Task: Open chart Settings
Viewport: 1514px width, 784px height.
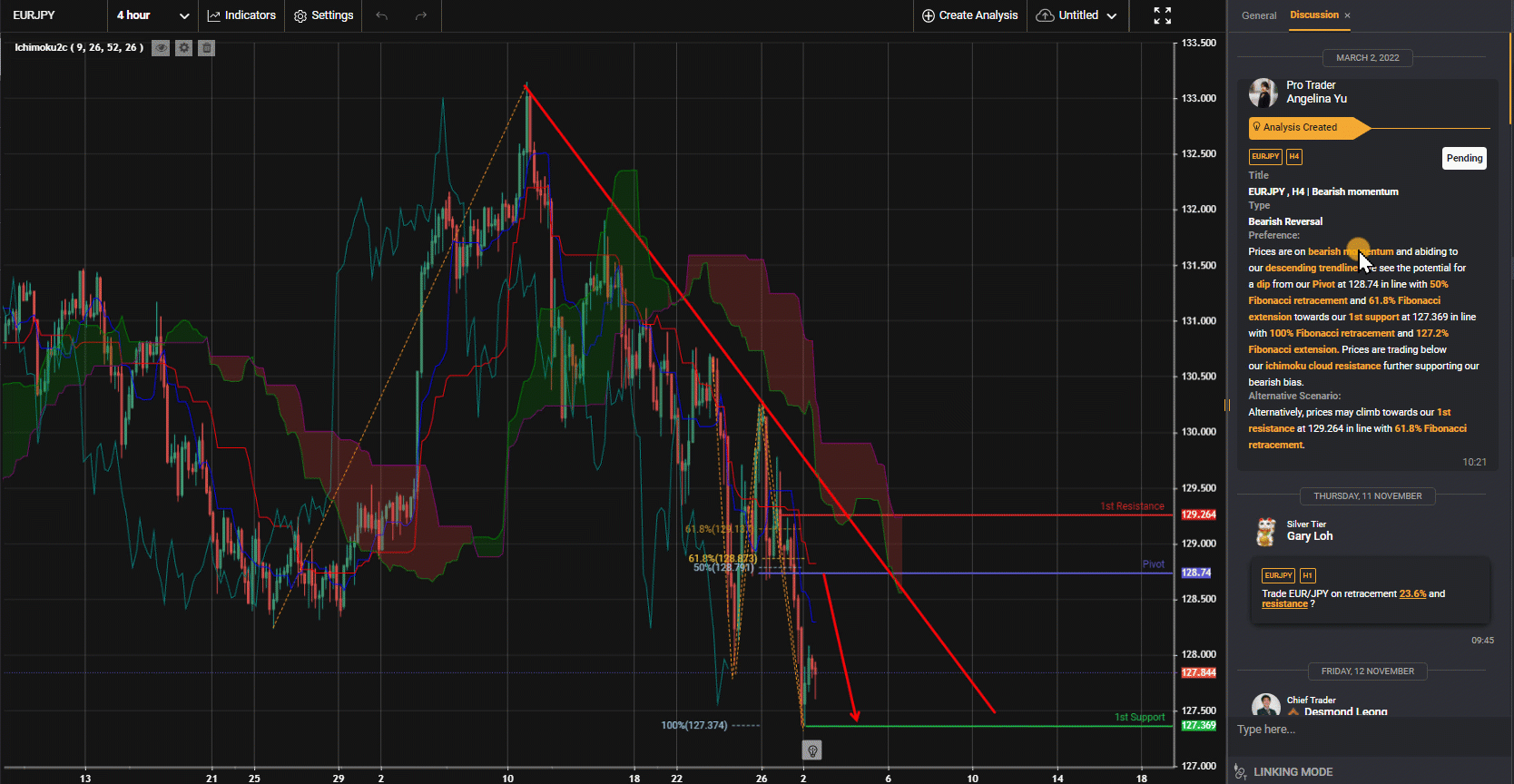Action: [324, 15]
